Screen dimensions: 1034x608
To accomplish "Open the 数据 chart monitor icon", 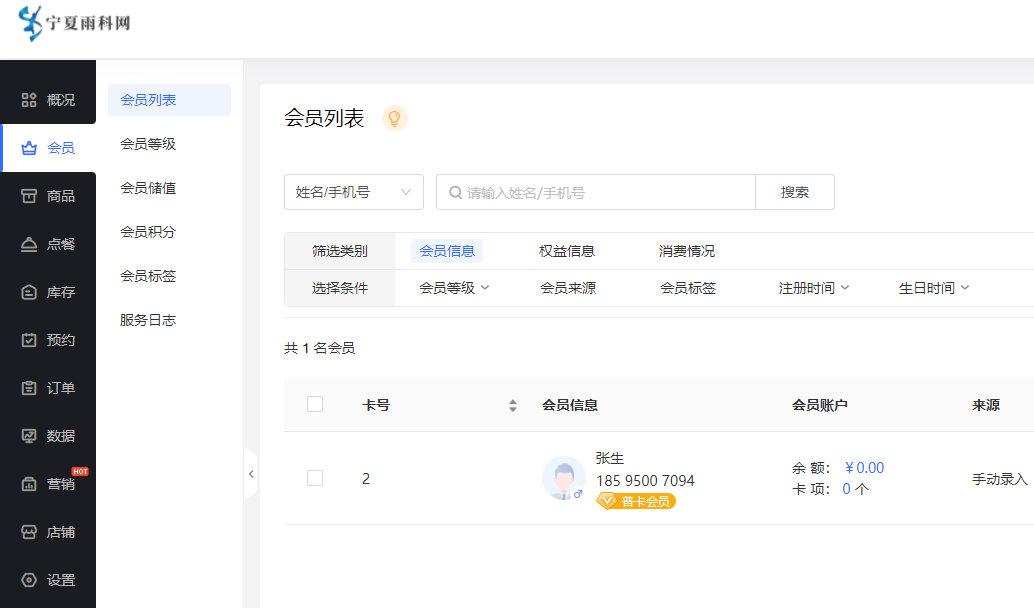I will coord(29,436).
